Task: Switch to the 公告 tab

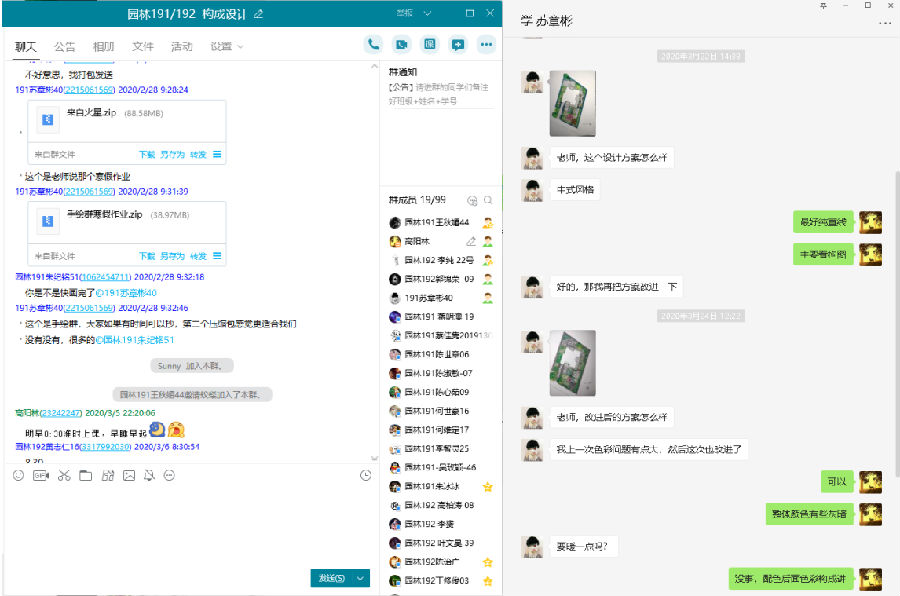Action: click(64, 46)
